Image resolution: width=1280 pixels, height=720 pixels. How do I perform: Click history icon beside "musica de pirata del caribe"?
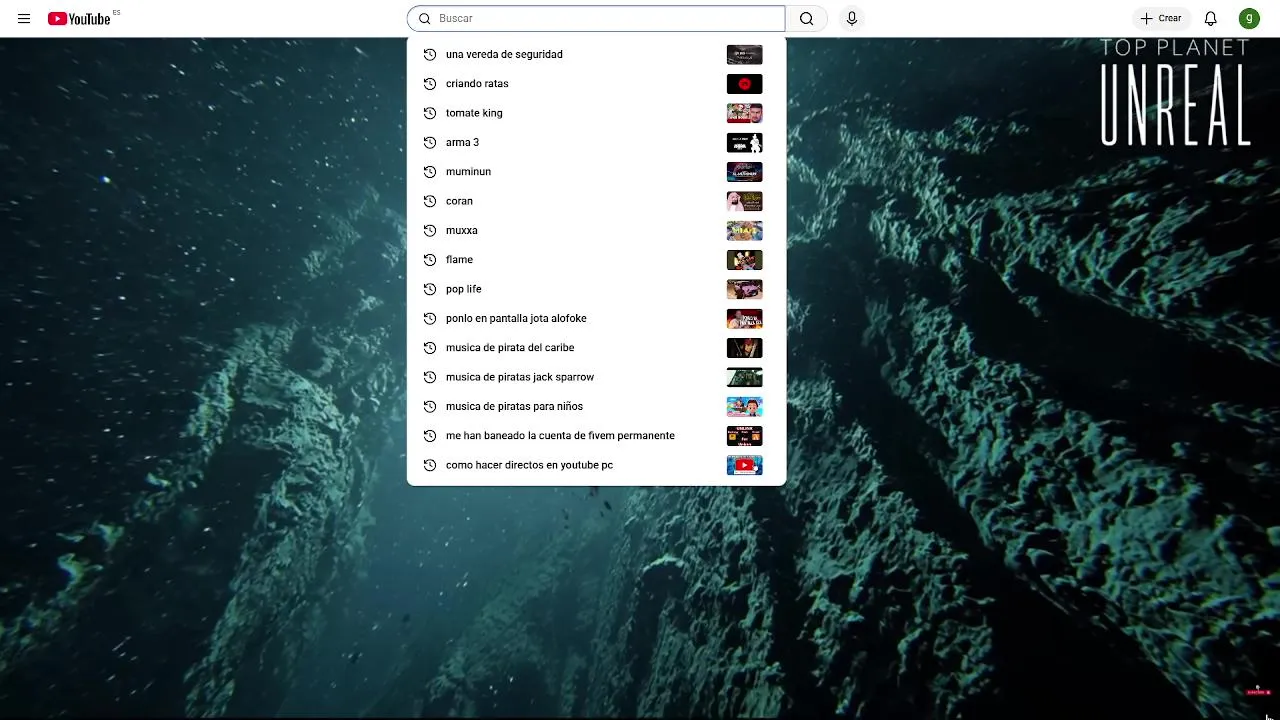pyautogui.click(x=430, y=348)
